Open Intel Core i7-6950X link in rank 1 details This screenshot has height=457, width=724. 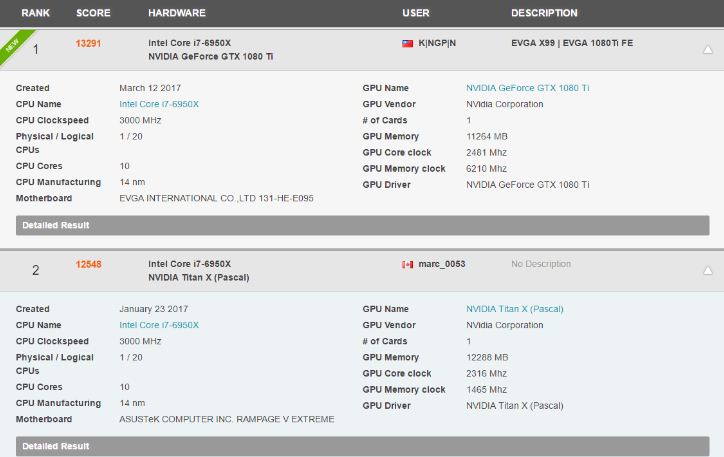159,104
